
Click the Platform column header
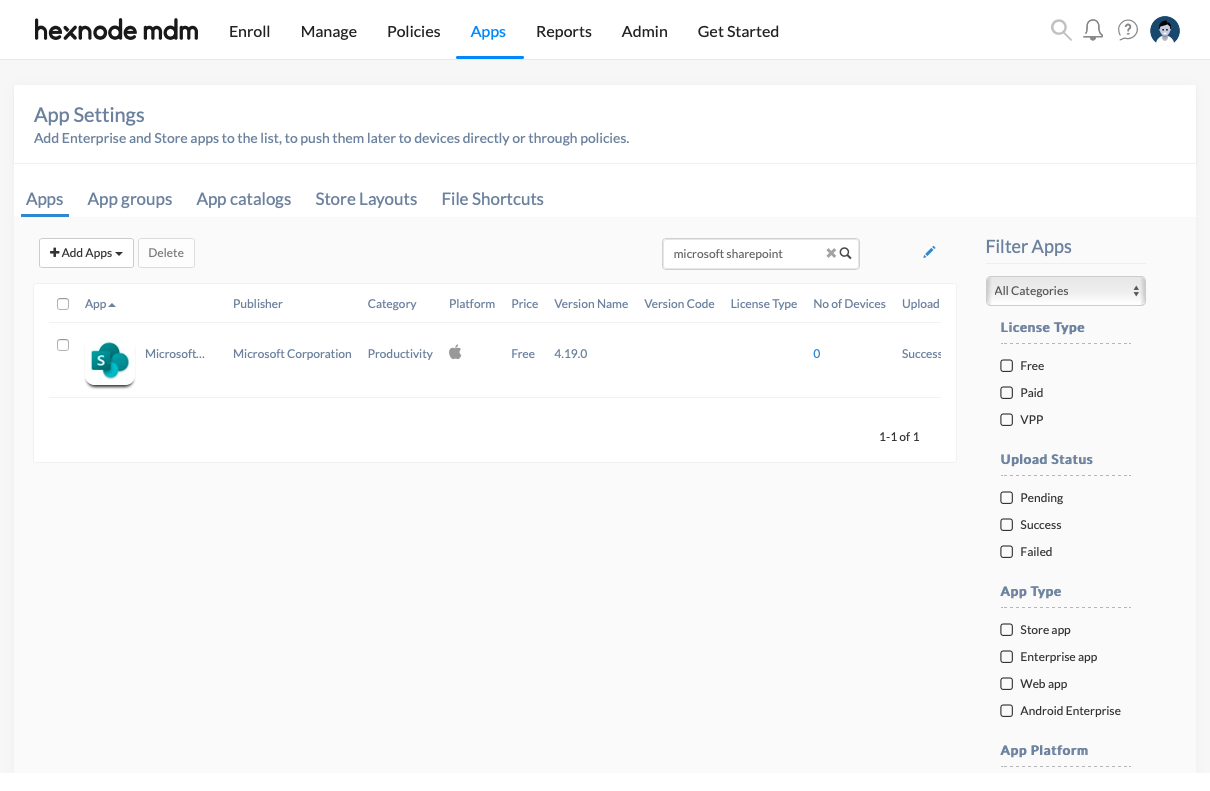tap(472, 304)
